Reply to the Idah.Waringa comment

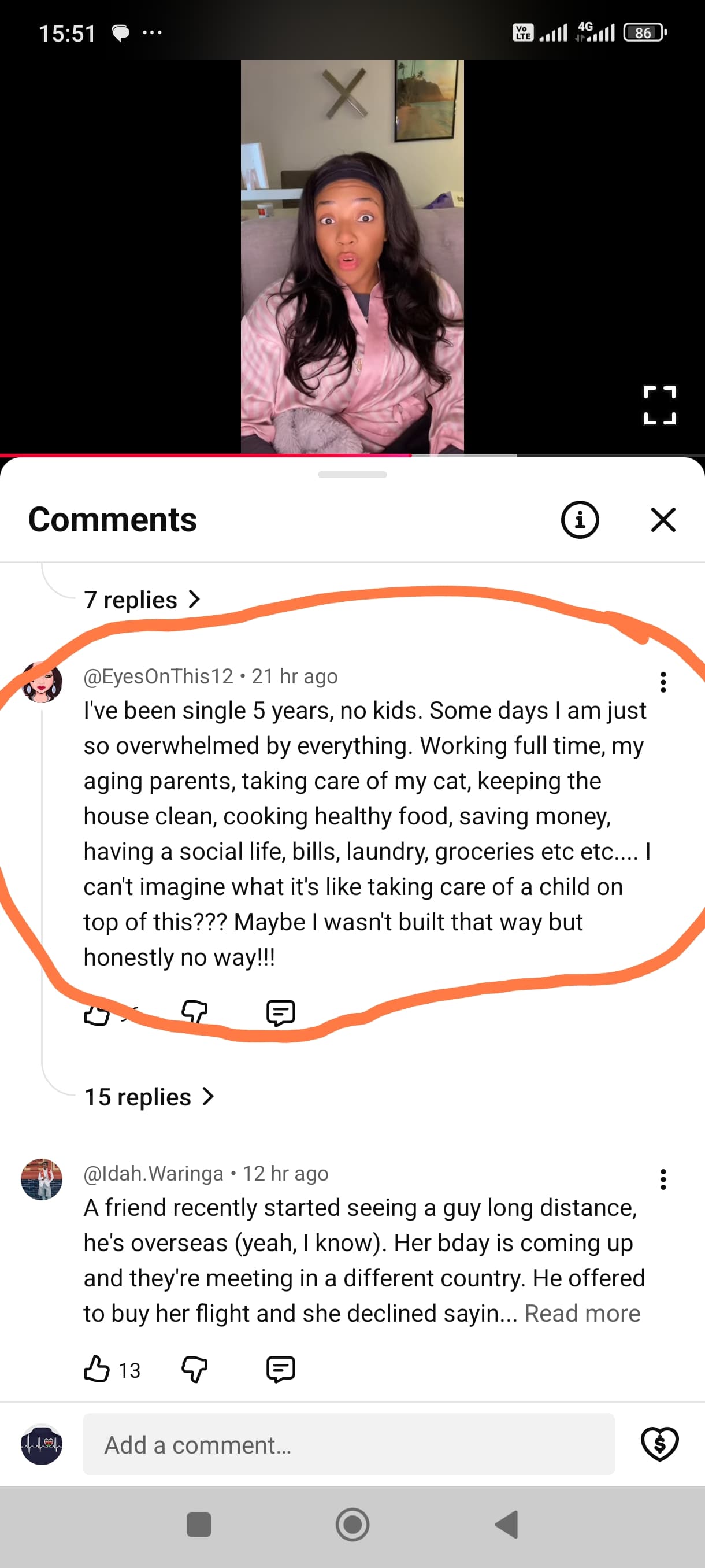point(280,1370)
